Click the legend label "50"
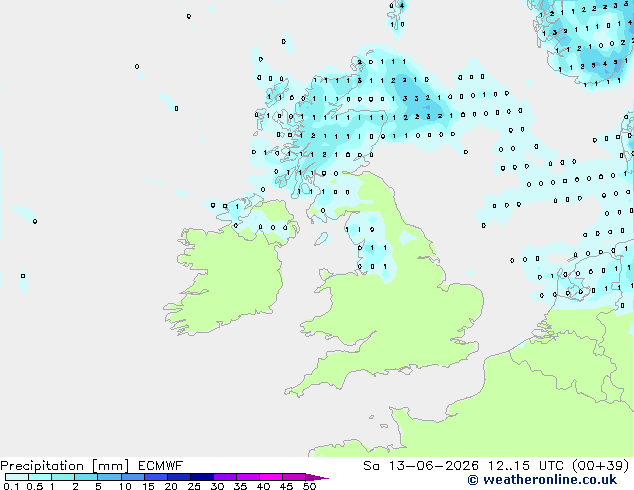 pyautogui.click(x=309, y=486)
